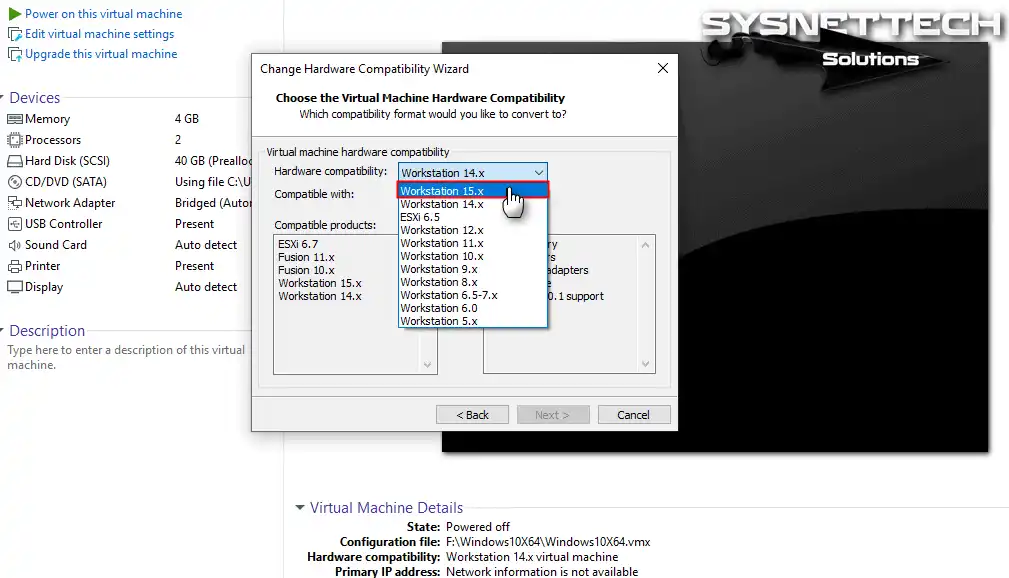Select Workstation 11.x option
1009x578 pixels.
coord(473,243)
